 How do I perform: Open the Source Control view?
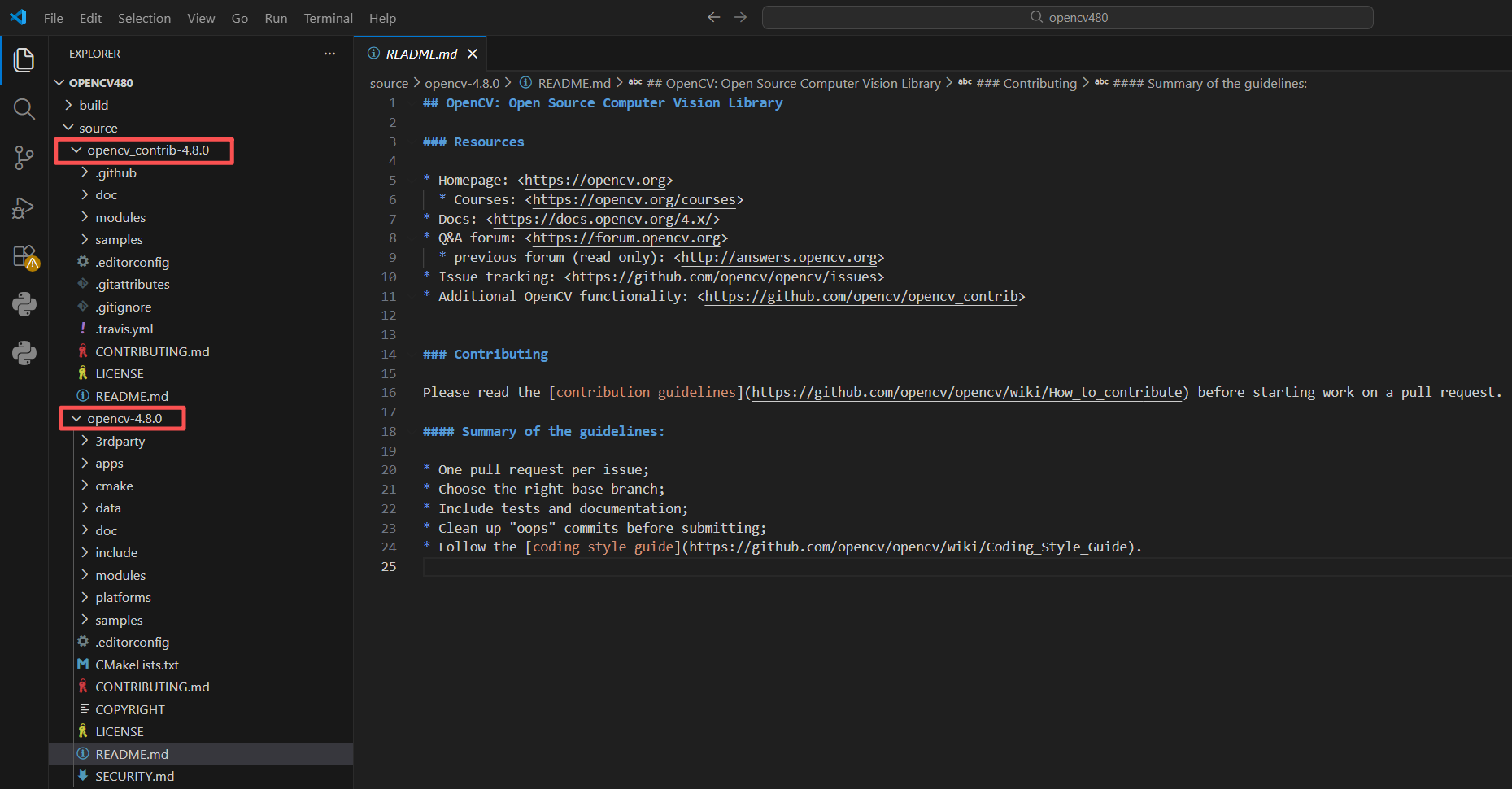24,158
